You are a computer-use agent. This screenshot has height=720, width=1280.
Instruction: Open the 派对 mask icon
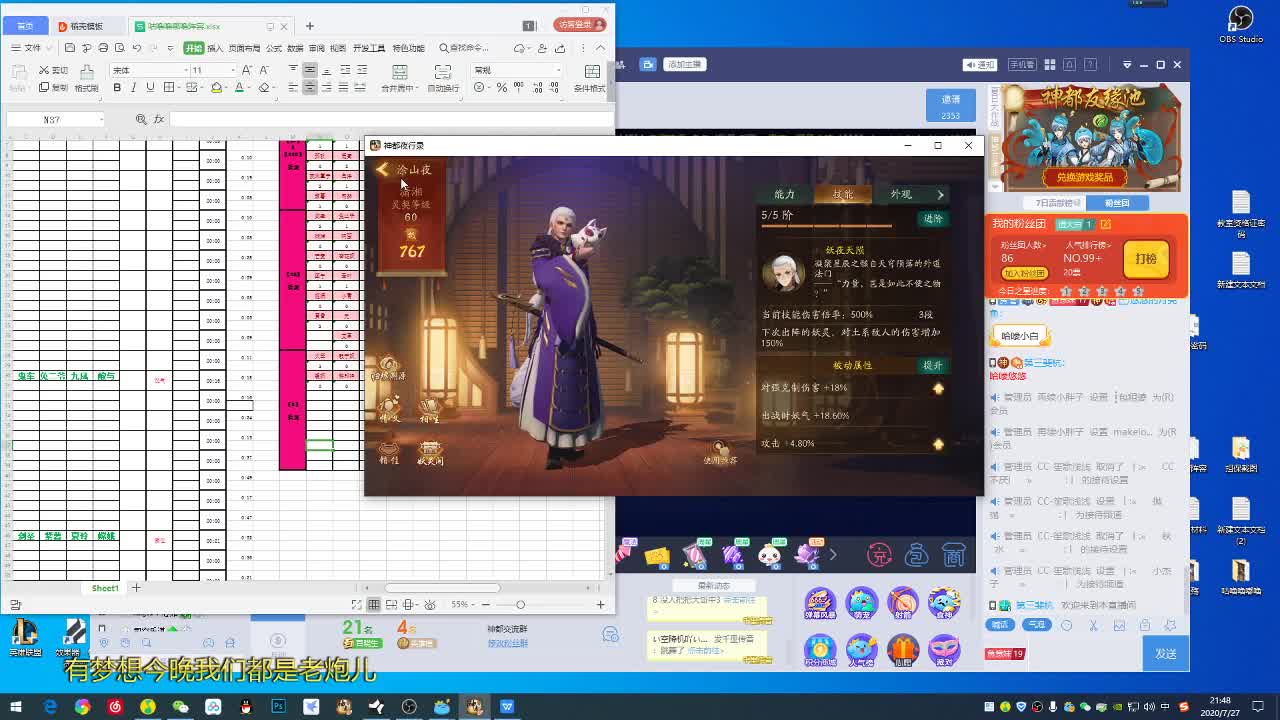coord(944,650)
